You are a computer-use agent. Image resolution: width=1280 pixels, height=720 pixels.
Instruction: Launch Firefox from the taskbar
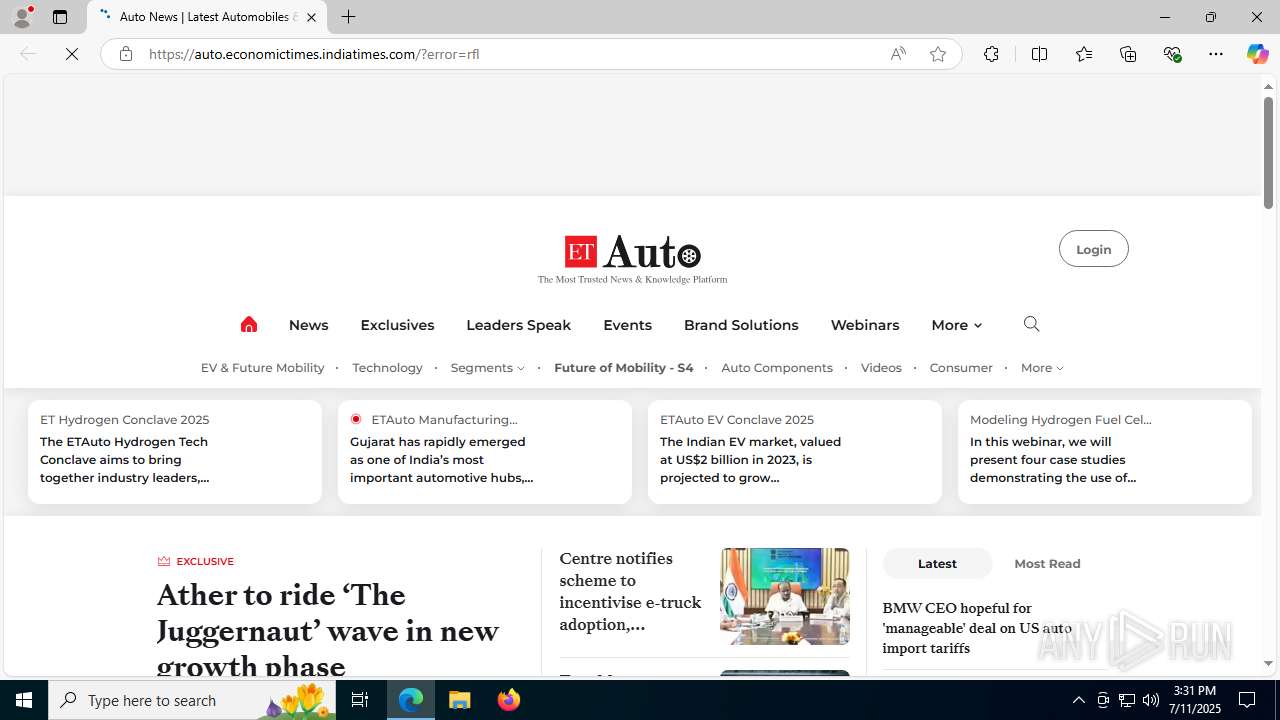click(509, 700)
